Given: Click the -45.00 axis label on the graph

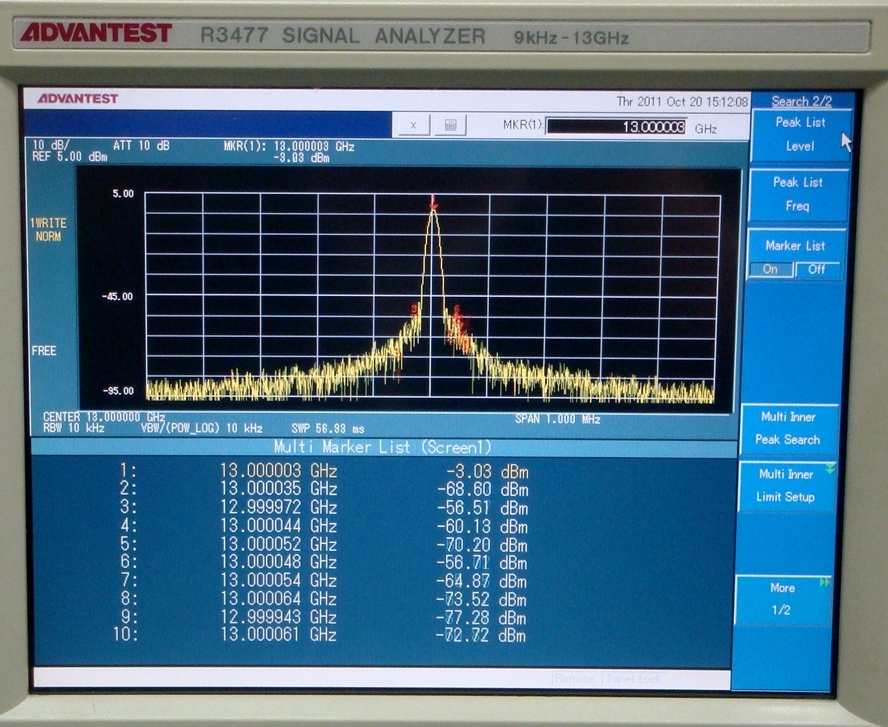Looking at the screenshot, I should tap(118, 297).
